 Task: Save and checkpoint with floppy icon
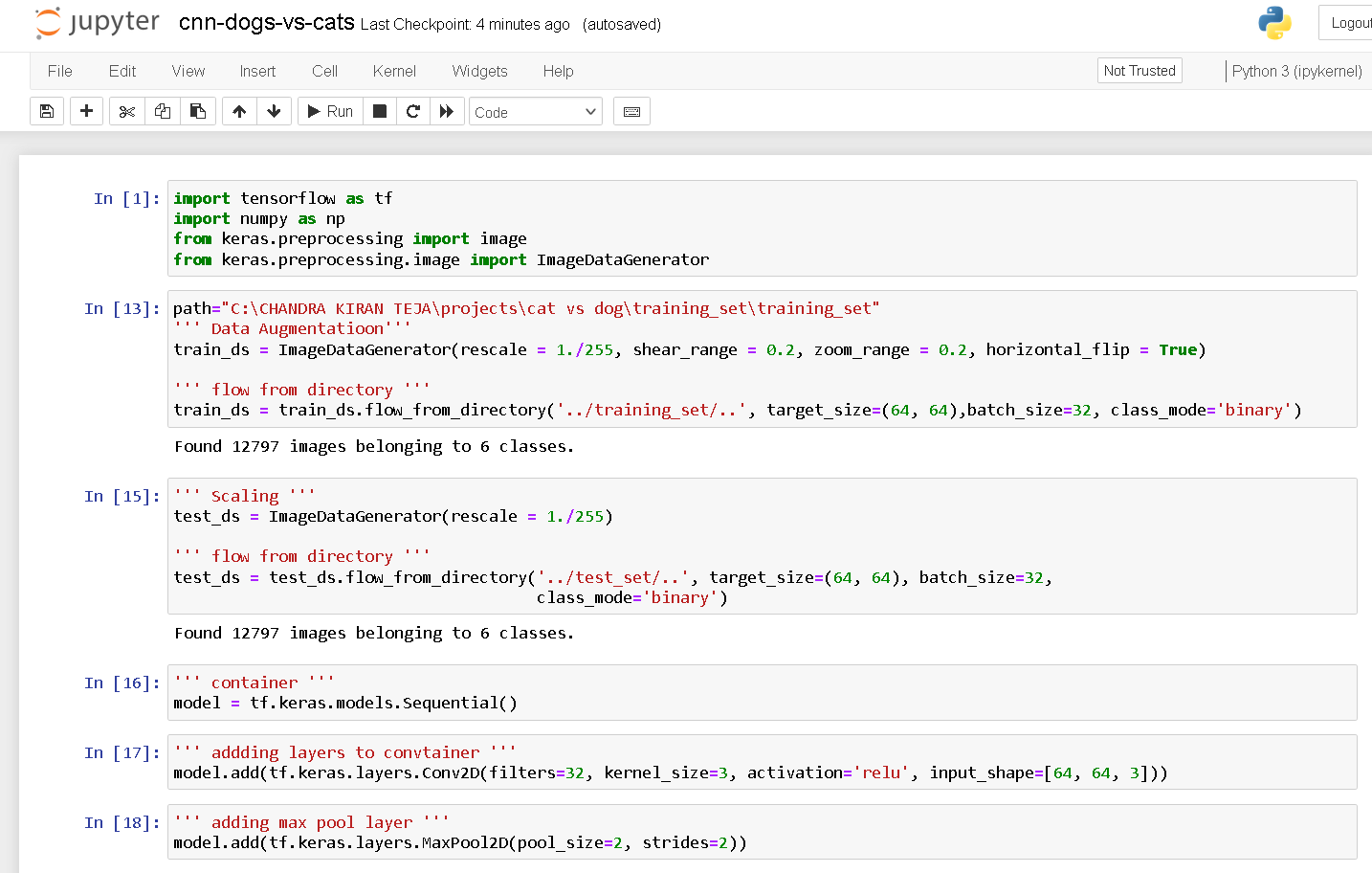47,111
